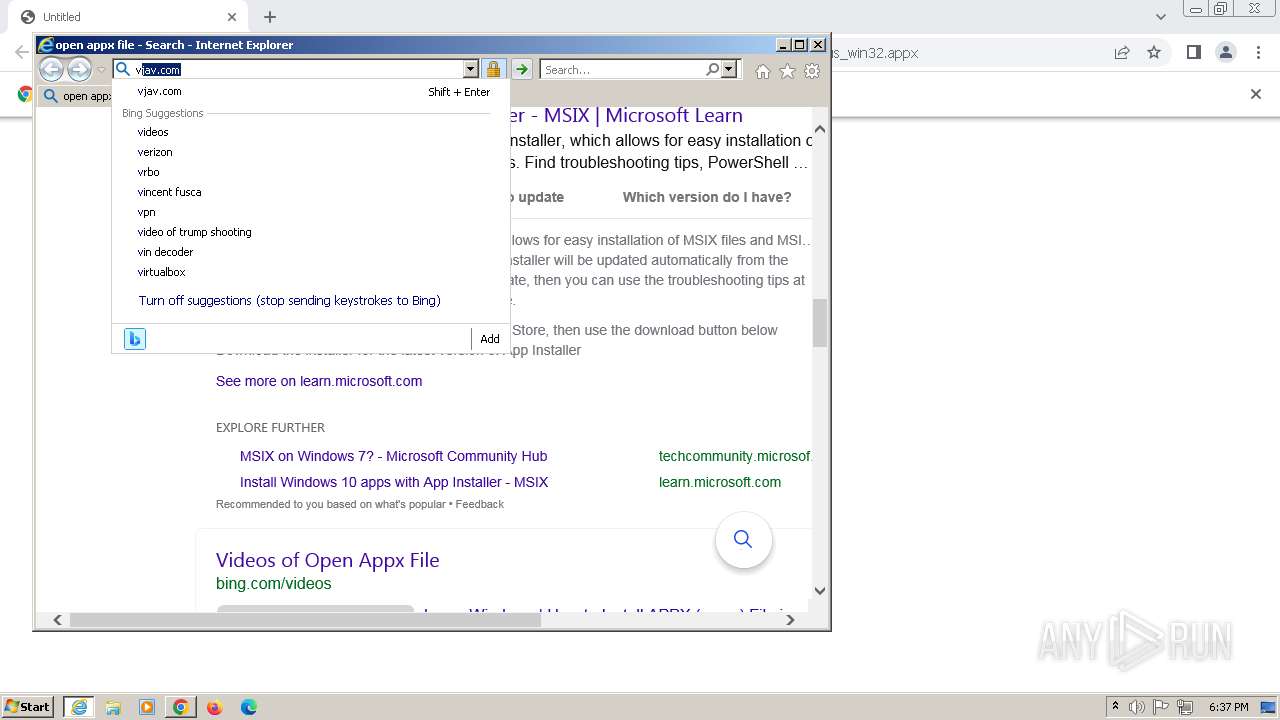This screenshot has height=720, width=1280.
Task: Click the green Go arrow in Internet Explorer
Action: pos(522,69)
